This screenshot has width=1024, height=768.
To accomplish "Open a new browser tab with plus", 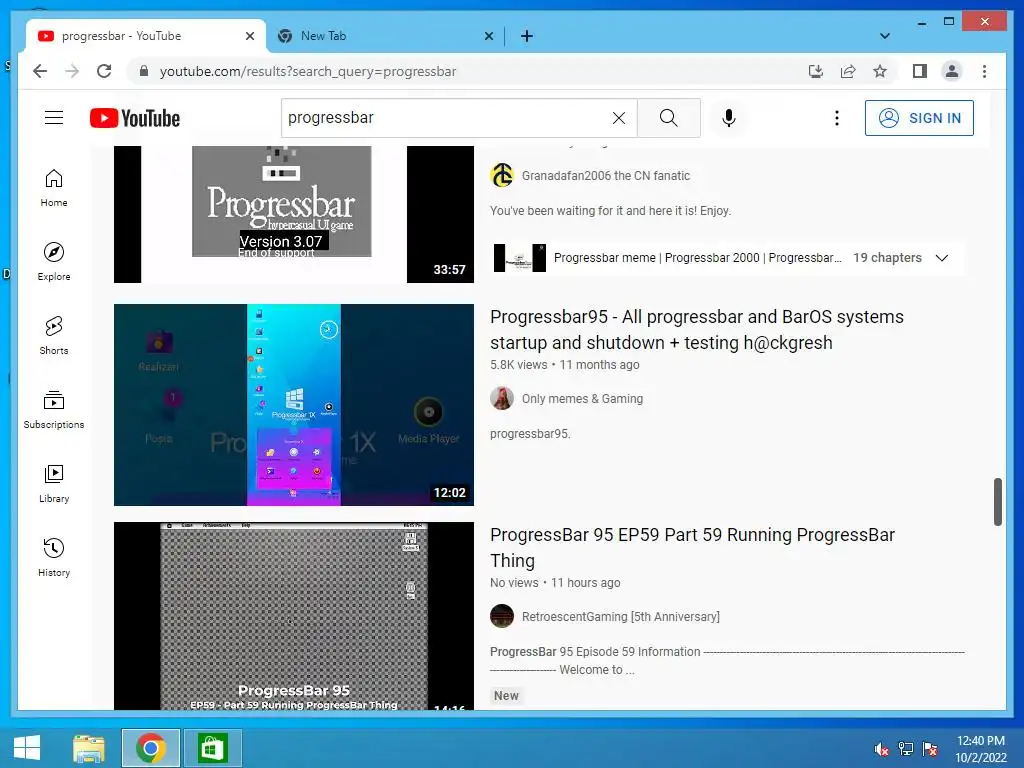I will tap(526, 36).
